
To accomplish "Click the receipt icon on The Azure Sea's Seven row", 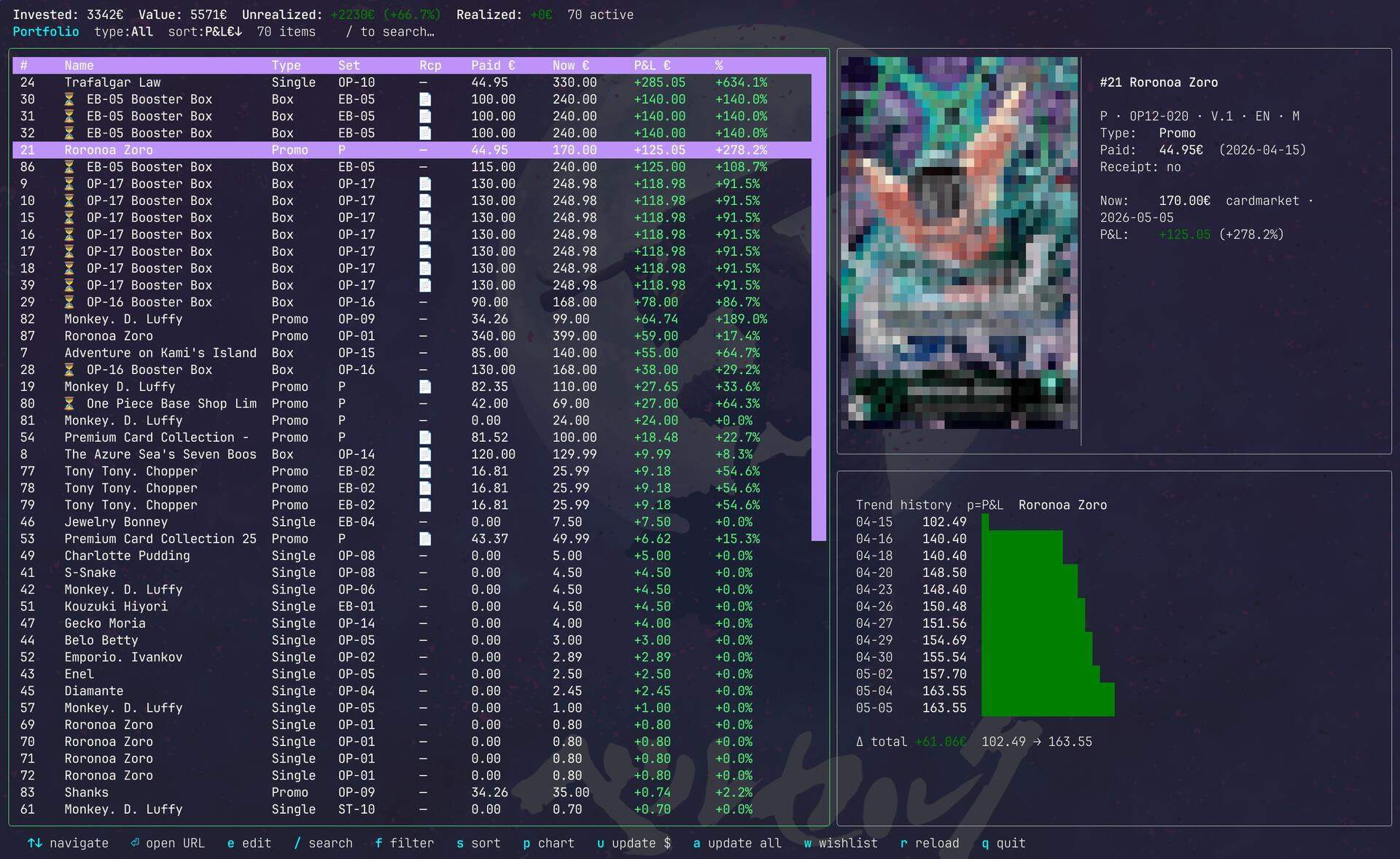I will pos(425,454).
